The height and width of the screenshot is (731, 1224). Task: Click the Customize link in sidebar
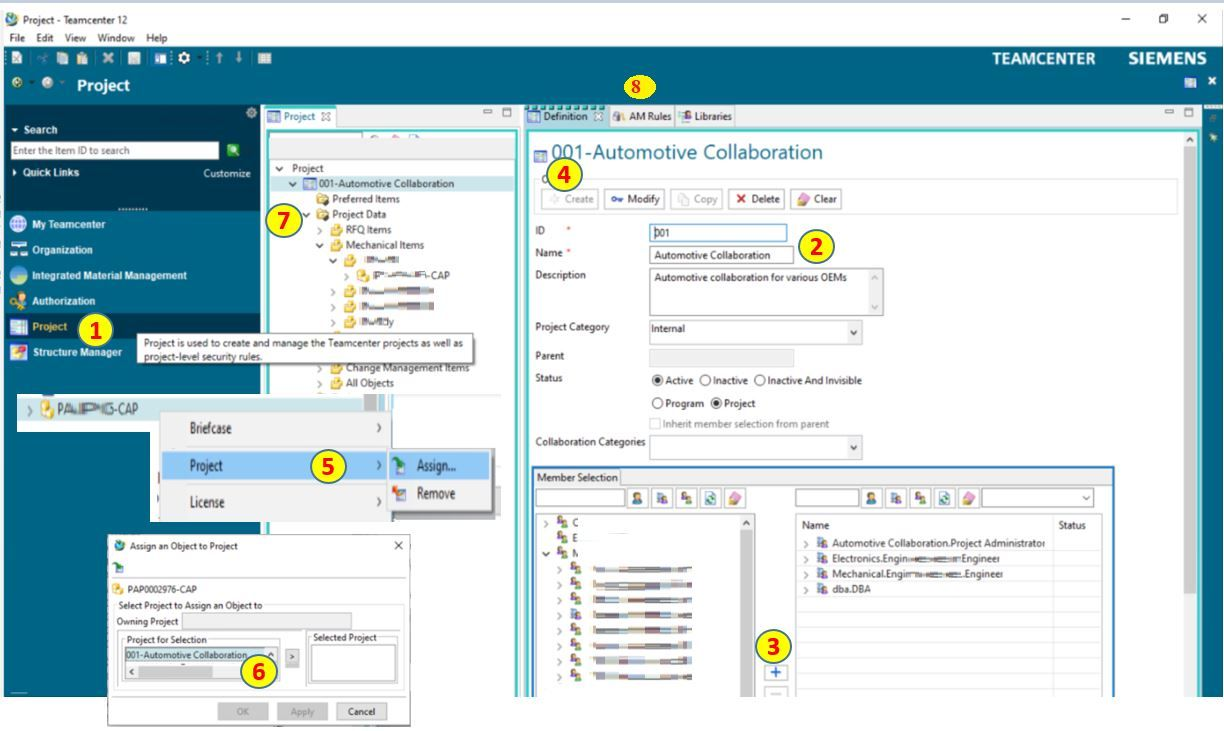pyautogui.click(x=227, y=173)
